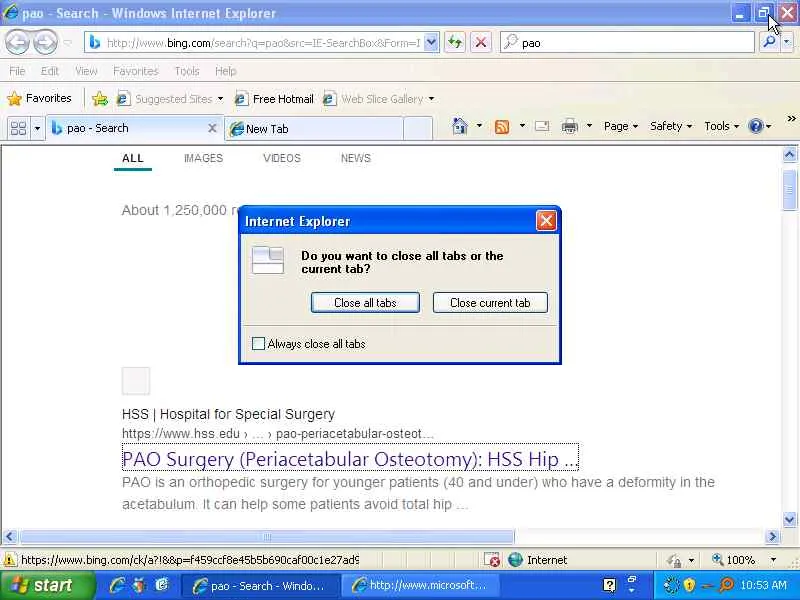This screenshot has width=800, height=600.
Task: Open the tab list dropdown arrow
Action: 37,128
